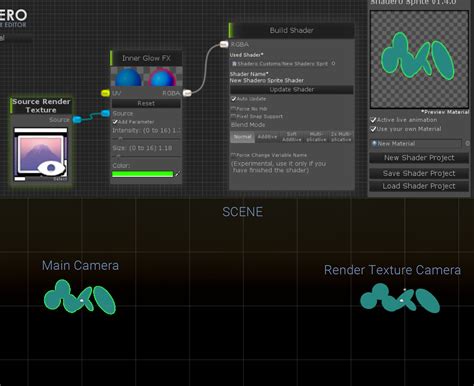Disable the Active live animation checkbox
This screenshot has width=474, height=386.
pyautogui.click(x=373, y=120)
